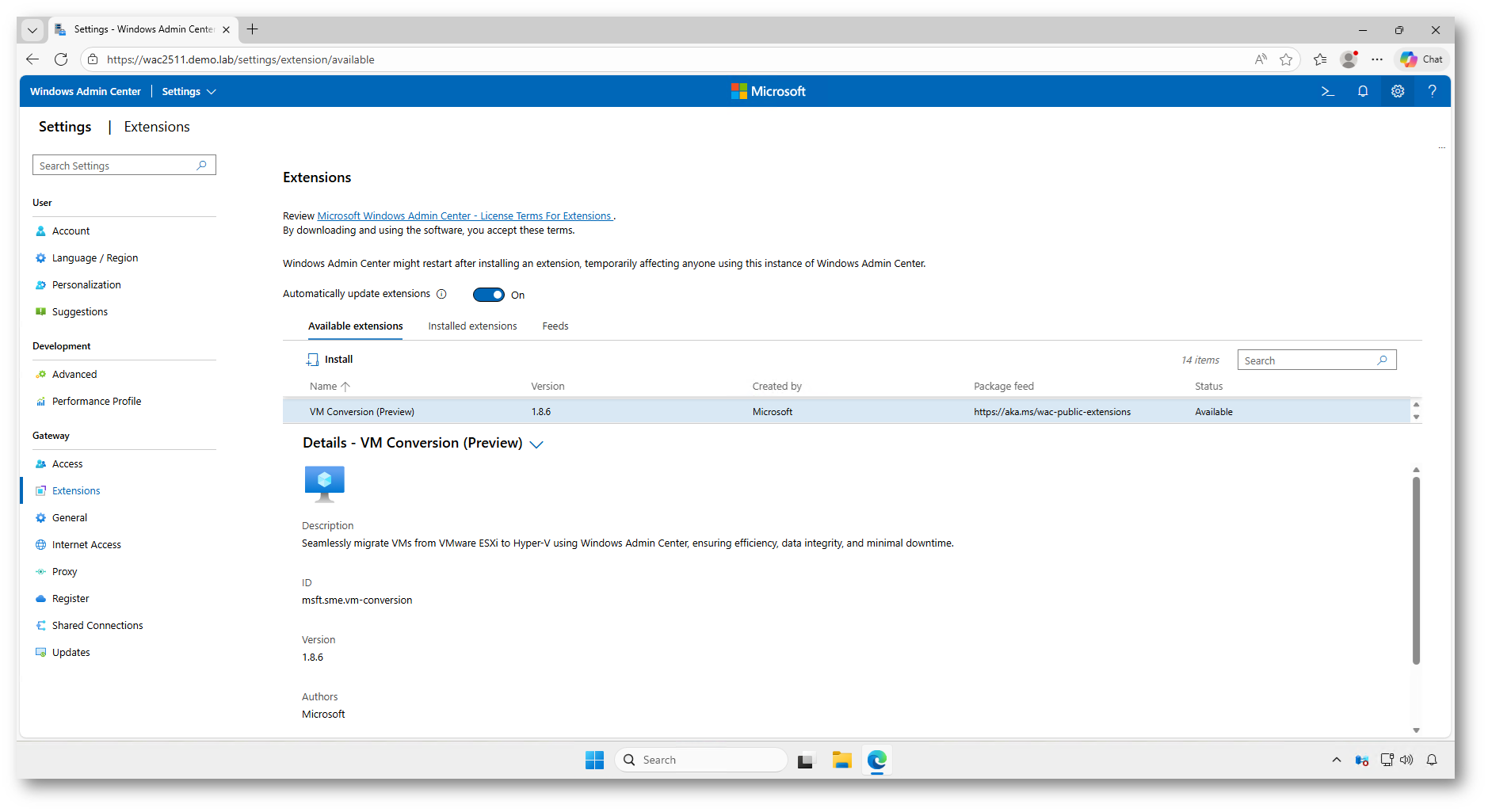The width and height of the screenshot is (1488, 812).
Task: Open the License Terms For Extensions link
Action: pos(464,216)
